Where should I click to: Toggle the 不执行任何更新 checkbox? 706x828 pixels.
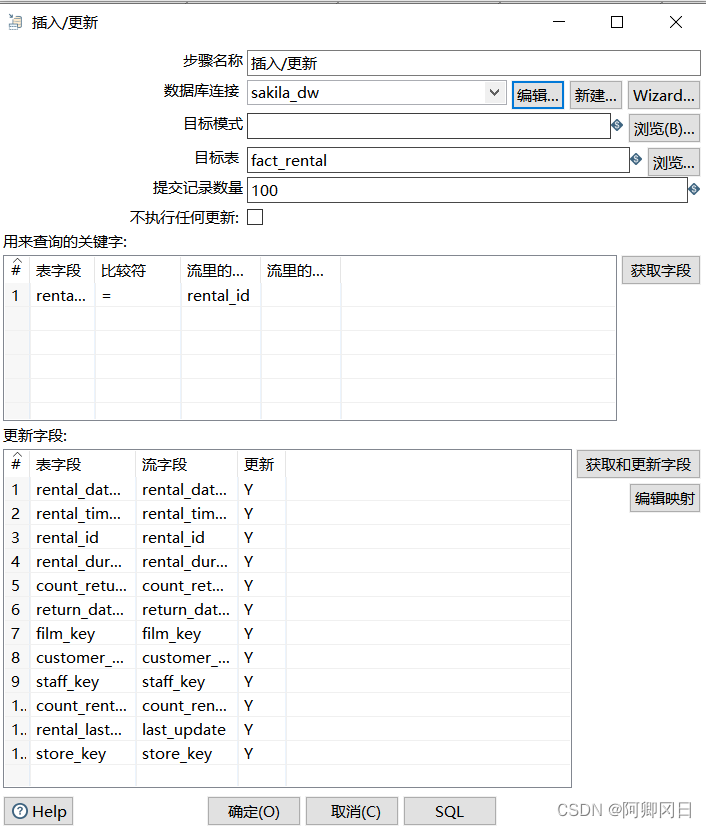[255, 217]
